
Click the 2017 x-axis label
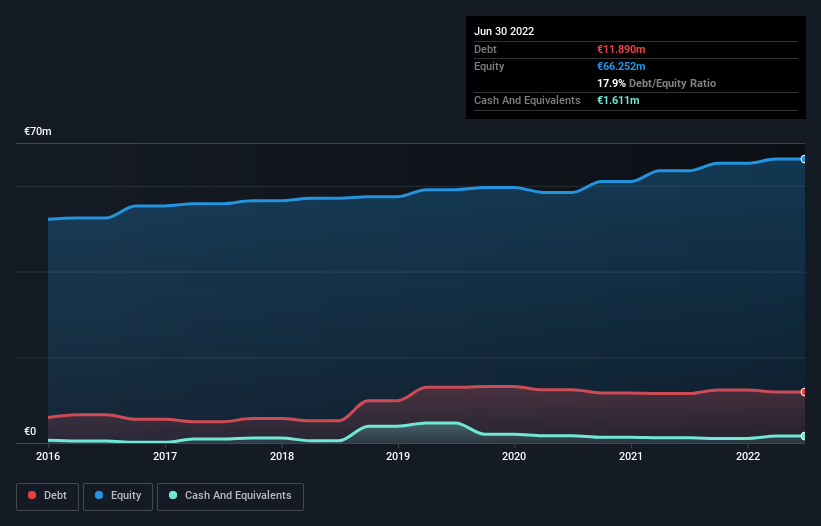click(165, 456)
